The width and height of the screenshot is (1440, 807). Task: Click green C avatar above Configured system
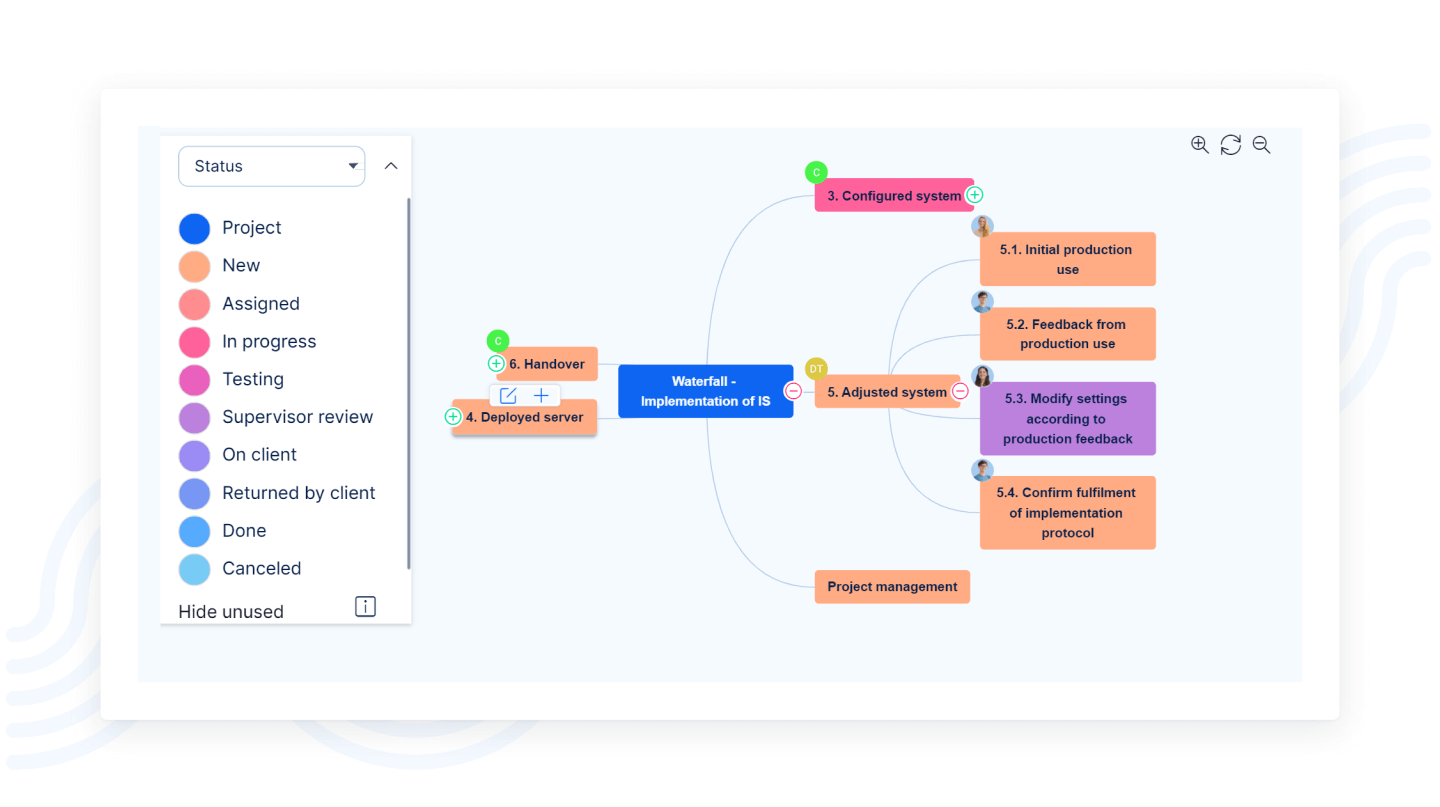pos(816,172)
